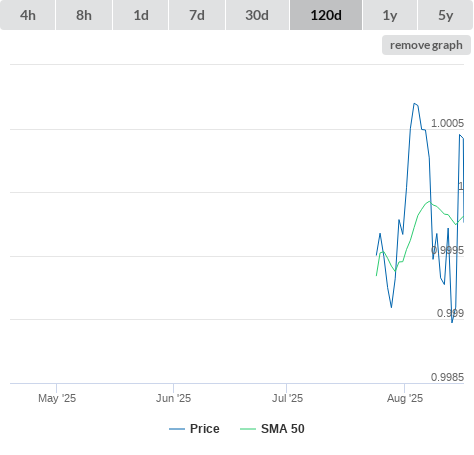Click the active 120d tab
This screenshot has width=474, height=455.
(326, 15)
